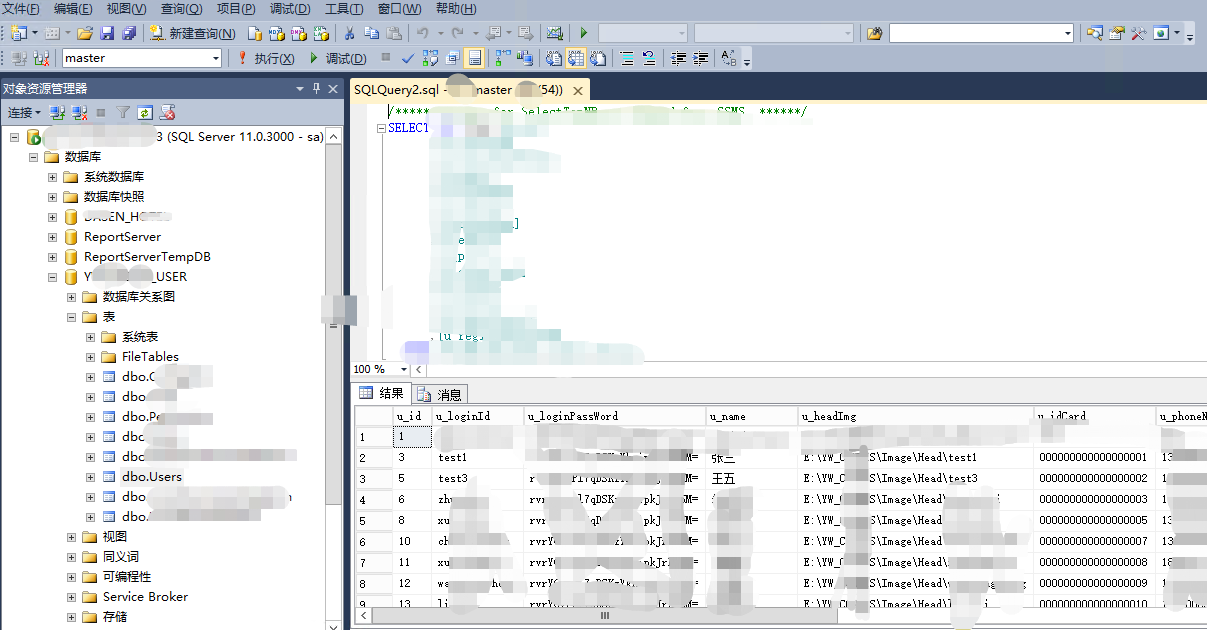This screenshot has width=1207, height=630.
Task: Save the current SQL query file
Action: (107, 33)
